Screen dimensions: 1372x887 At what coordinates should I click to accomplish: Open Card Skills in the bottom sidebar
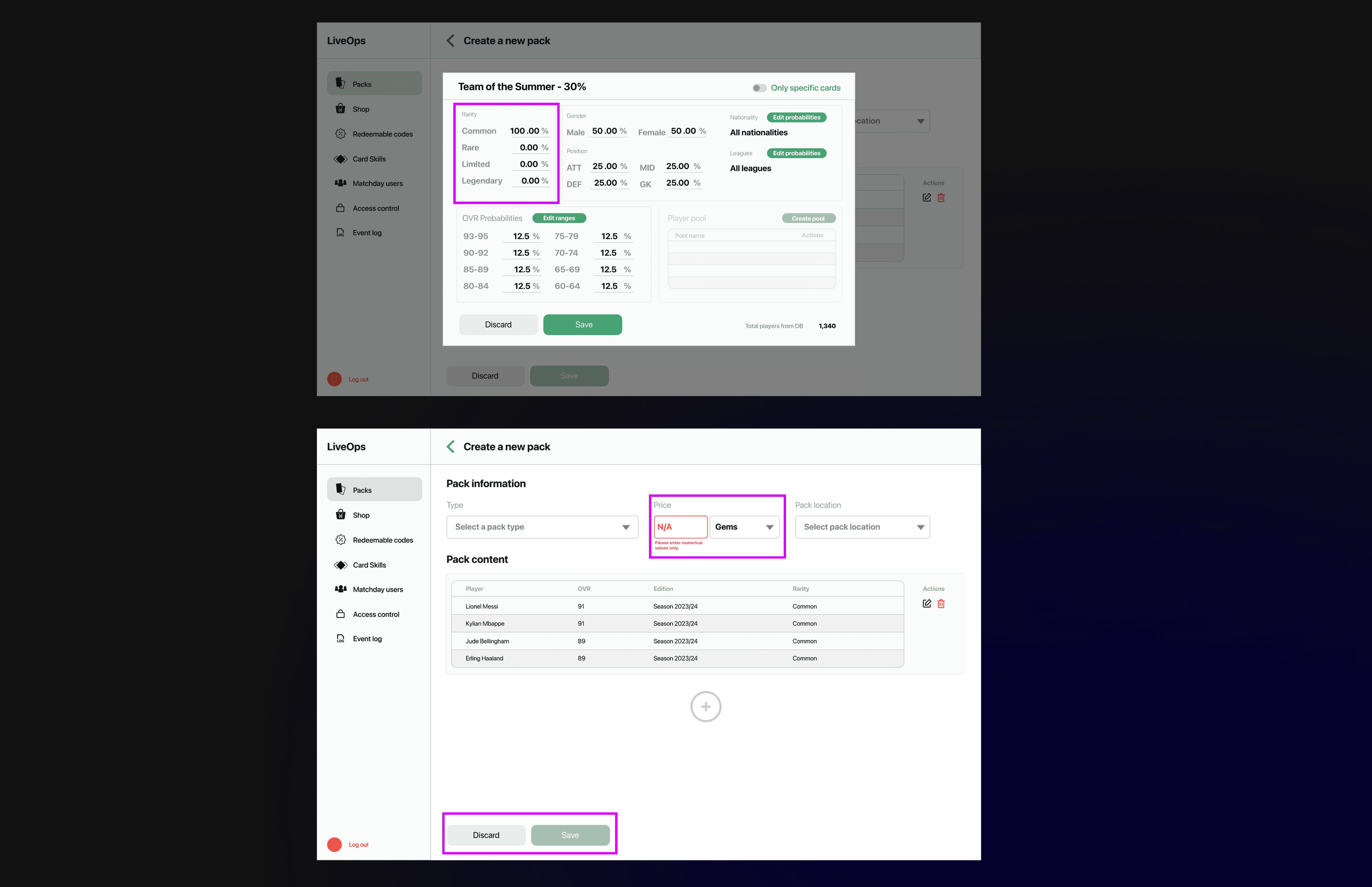(369, 565)
